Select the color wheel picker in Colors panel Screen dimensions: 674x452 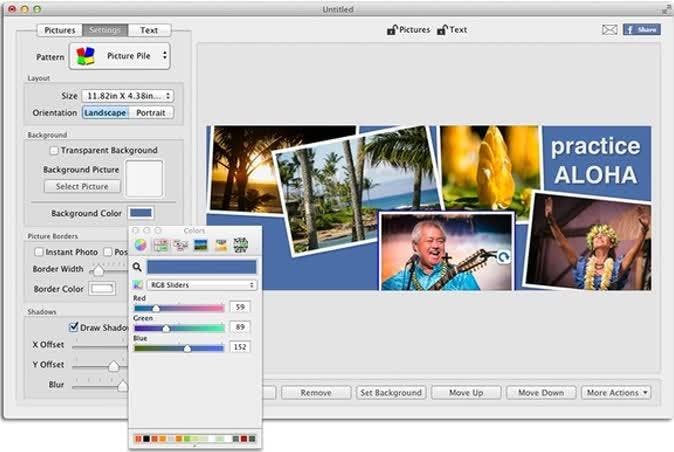(141, 245)
